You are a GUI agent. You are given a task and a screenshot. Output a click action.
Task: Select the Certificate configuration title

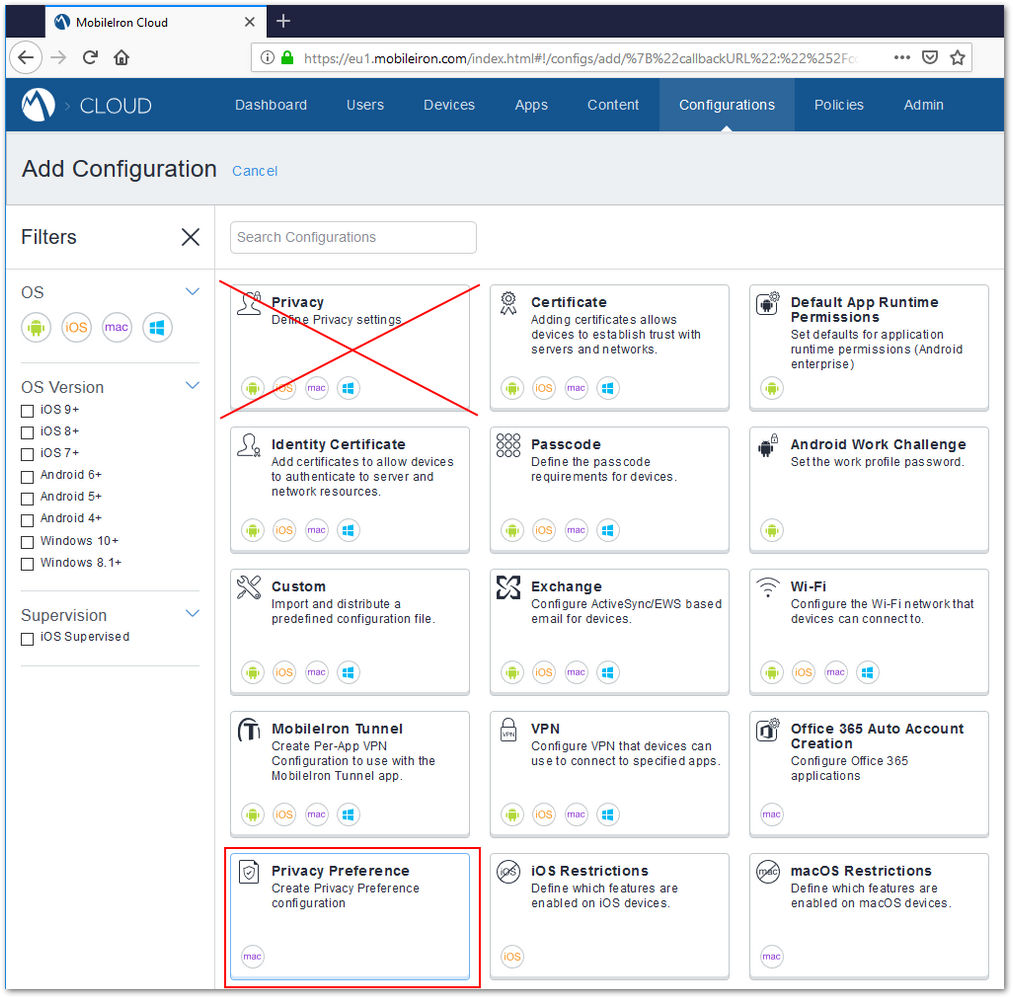click(x=569, y=302)
